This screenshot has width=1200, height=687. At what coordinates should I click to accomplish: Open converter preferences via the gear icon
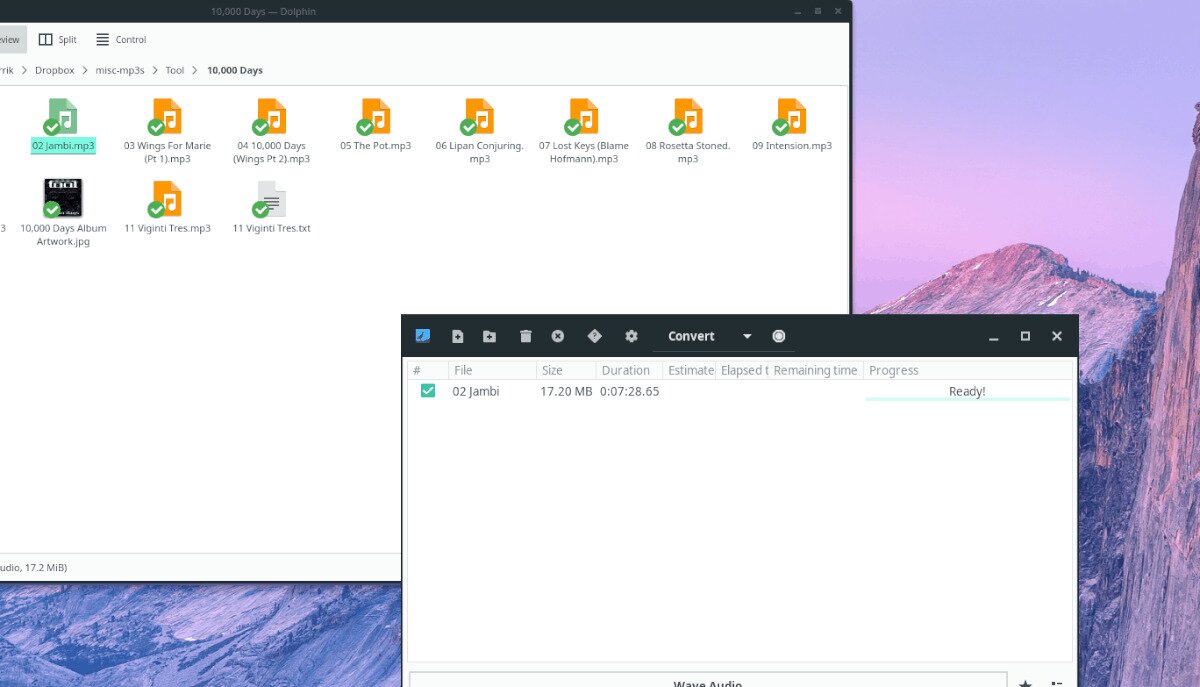[631, 337]
